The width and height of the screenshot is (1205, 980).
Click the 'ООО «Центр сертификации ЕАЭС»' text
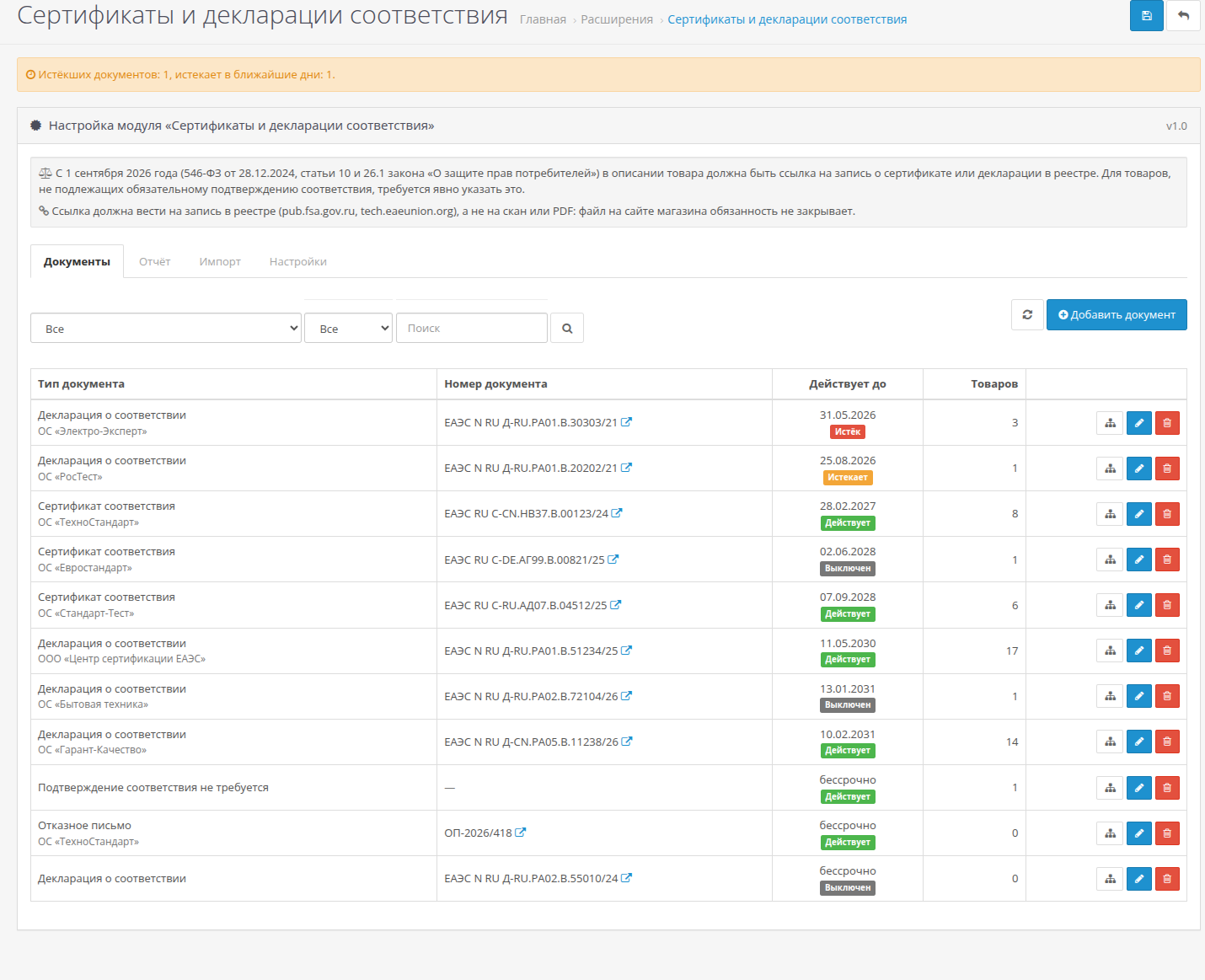pos(121,659)
